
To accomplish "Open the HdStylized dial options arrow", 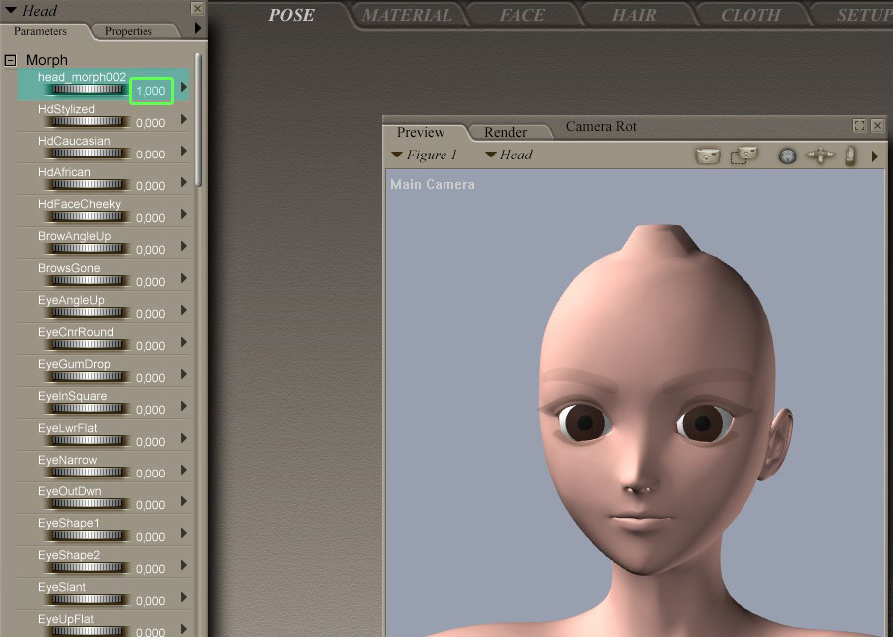I will click(183, 119).
